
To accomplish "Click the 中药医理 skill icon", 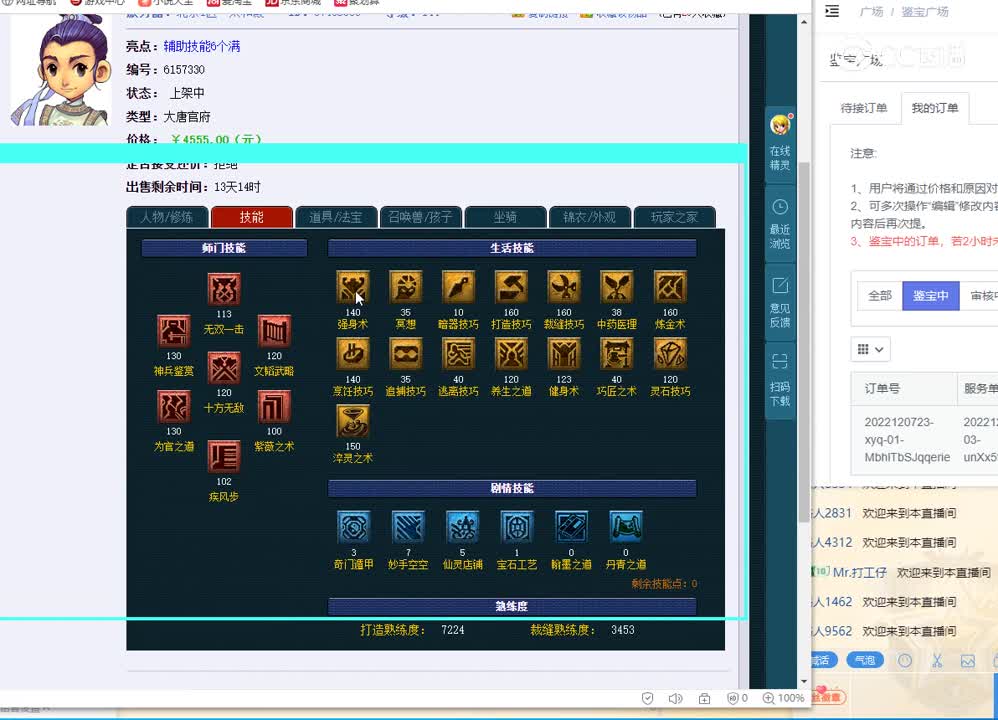I will pyautogui.click(x=617, y=286).
